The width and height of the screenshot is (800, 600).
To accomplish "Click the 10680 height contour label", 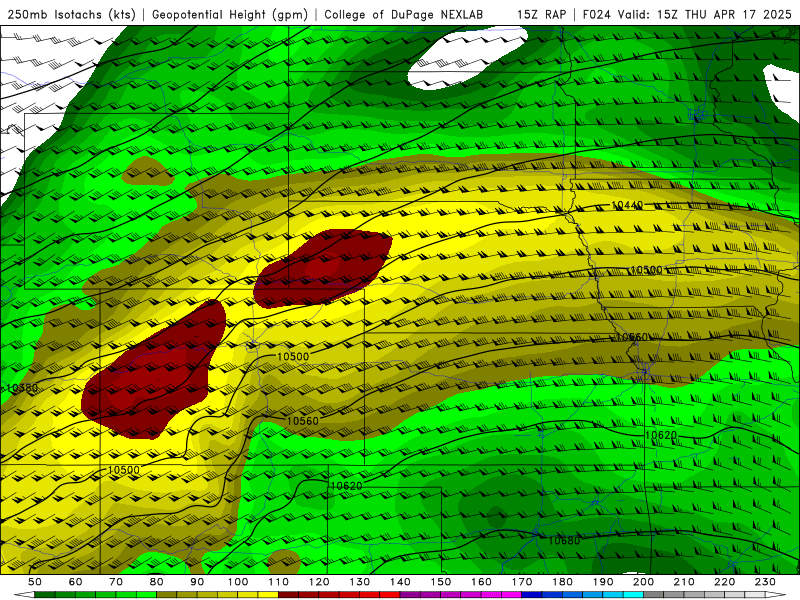I will (564, 540).
